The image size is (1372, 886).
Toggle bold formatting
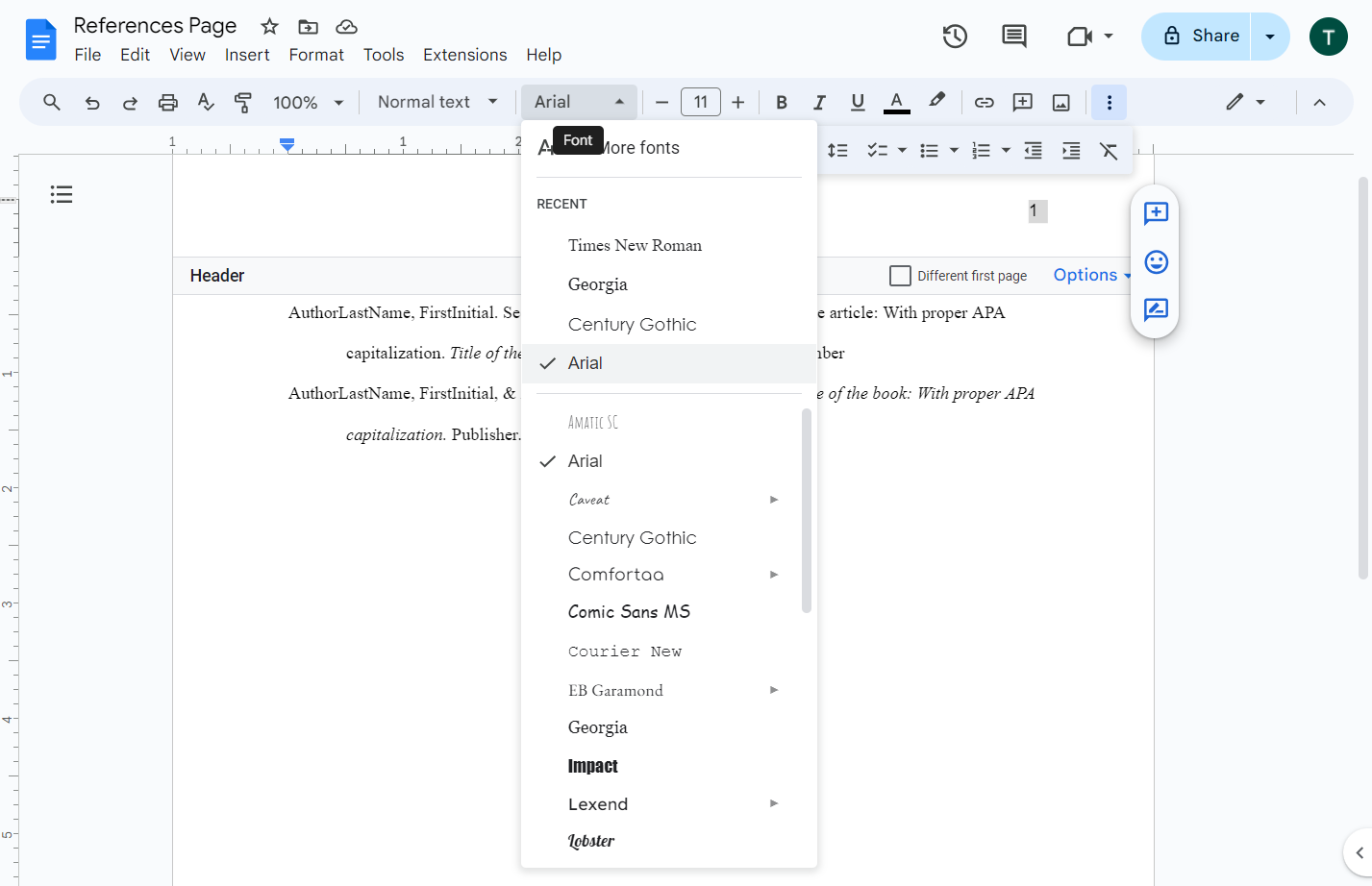click(x=782, y=102)
